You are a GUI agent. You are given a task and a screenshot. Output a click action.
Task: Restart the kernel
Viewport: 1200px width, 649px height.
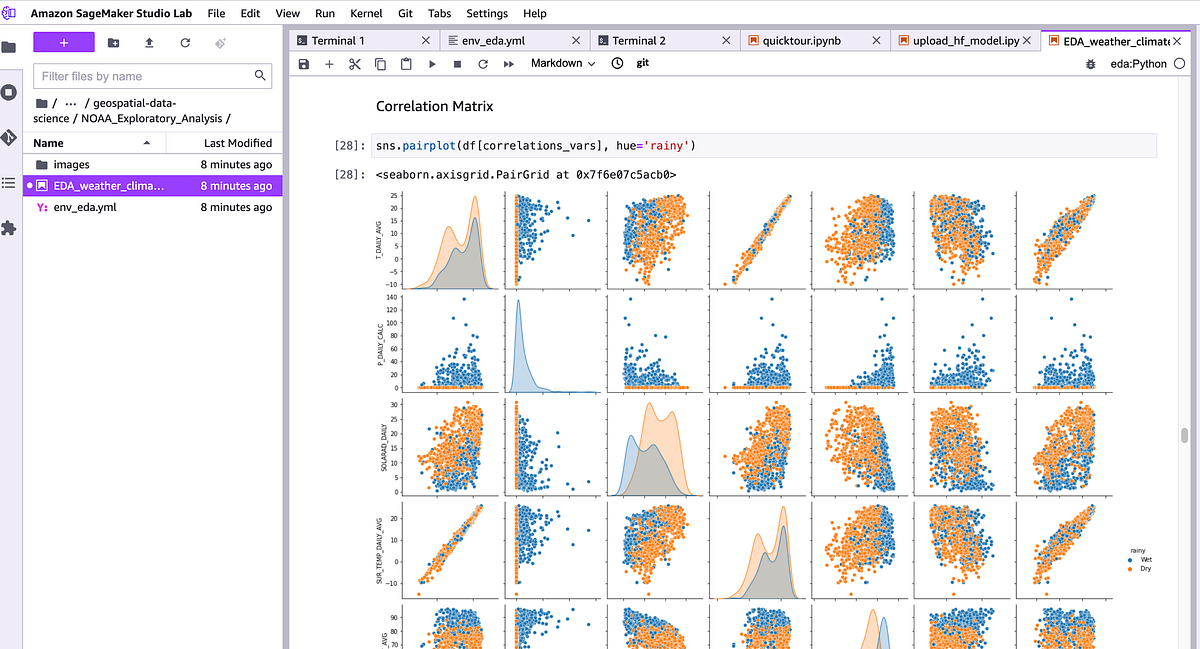(482, 63)
